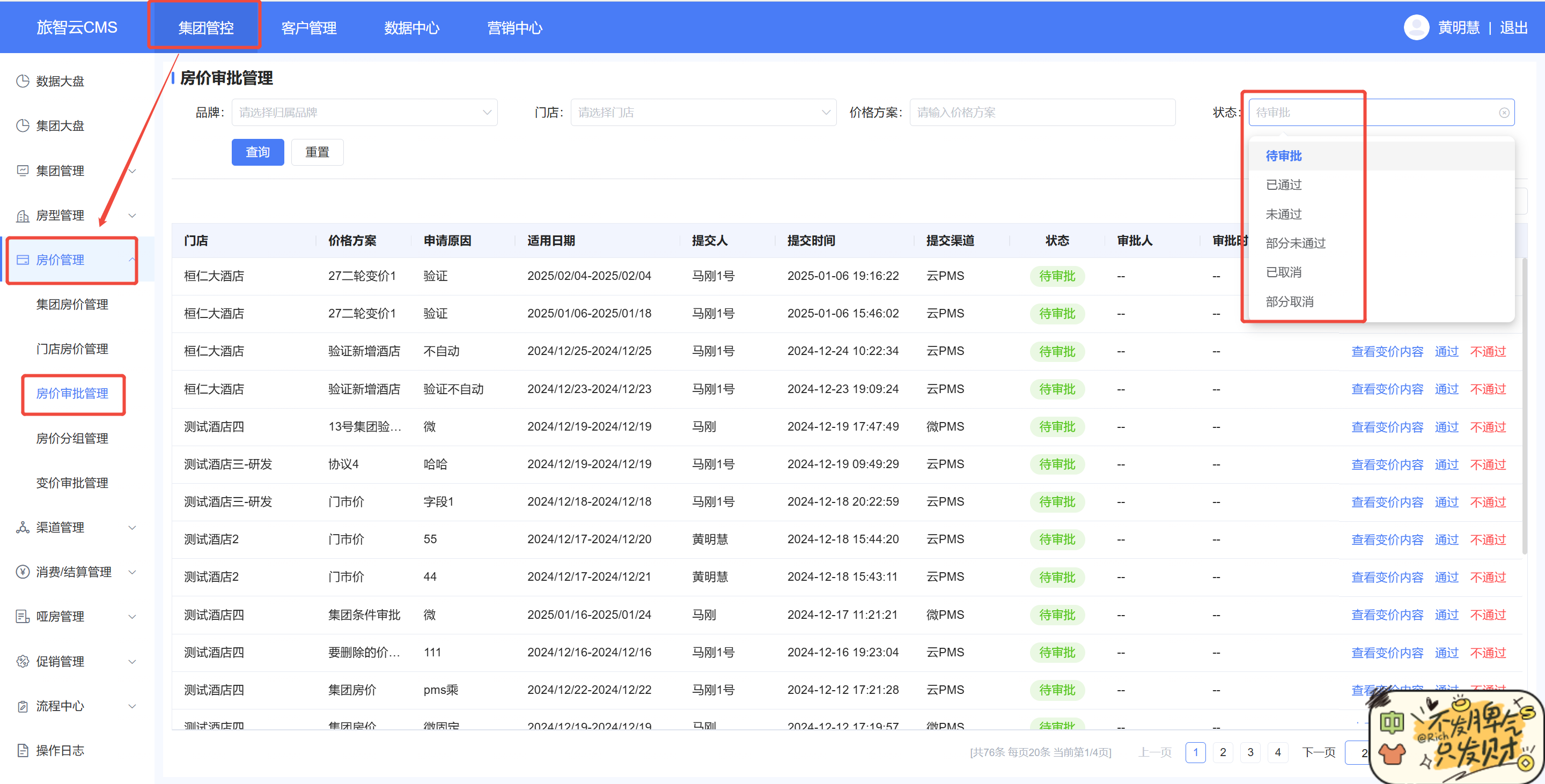1545x784 pixels.
Task: Open 房价分组管理 submenu item
Action: pyautogui.click(x=72, y=438)
